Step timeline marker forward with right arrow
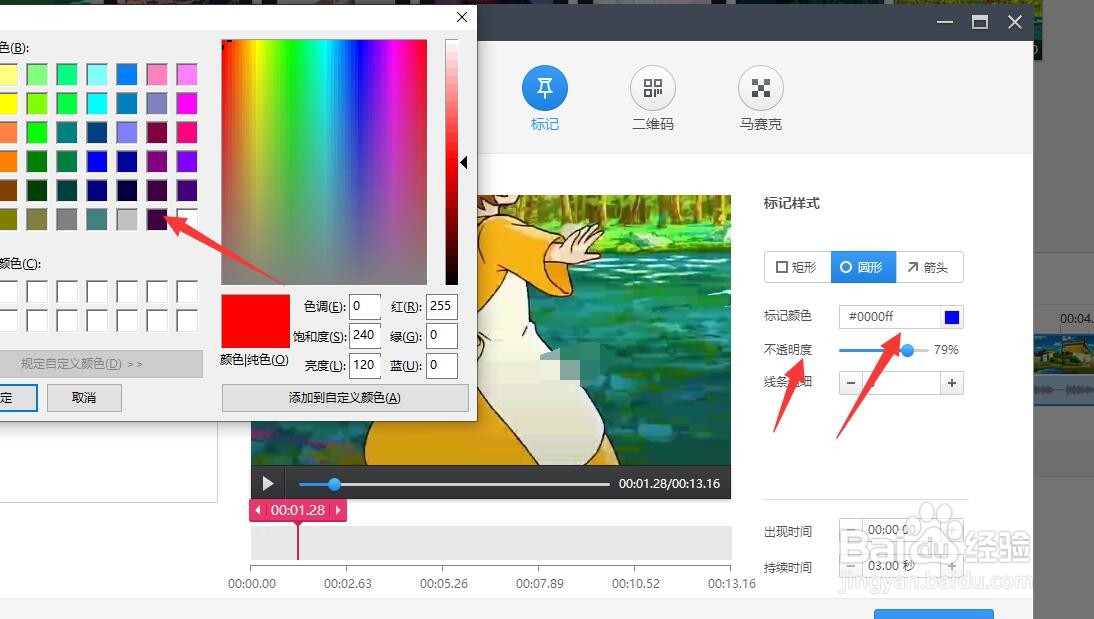This screenshot has height=619, width=1094. click(x=338, y=510)
